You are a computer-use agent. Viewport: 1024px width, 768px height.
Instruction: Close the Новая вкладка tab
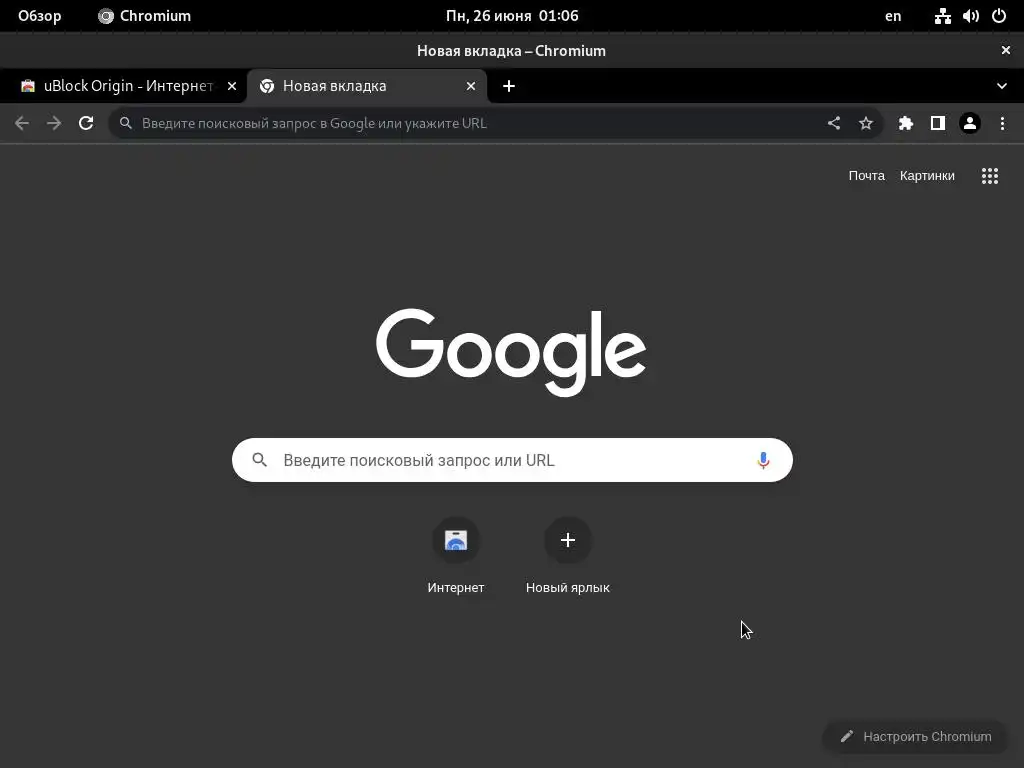pos(471,86)
